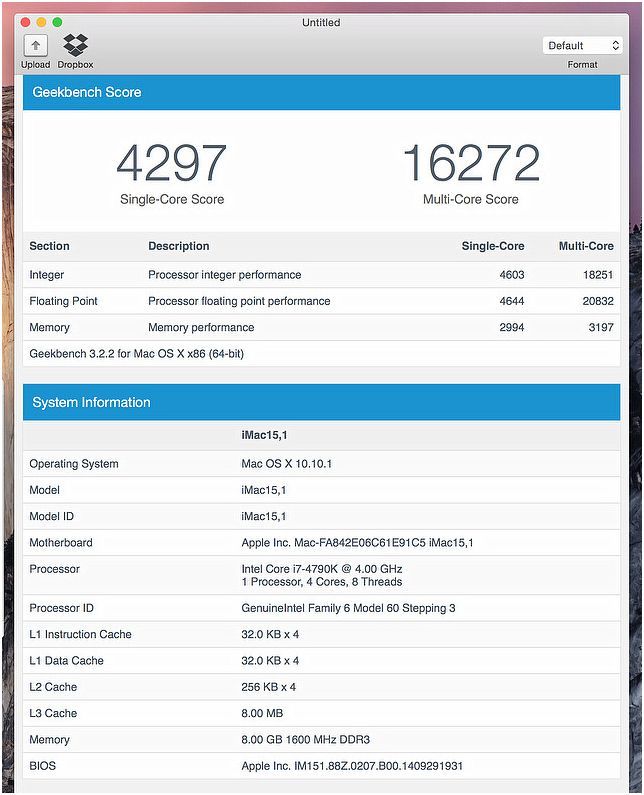
Task: Click Integer multi-core value 18251
Action: 598,275
